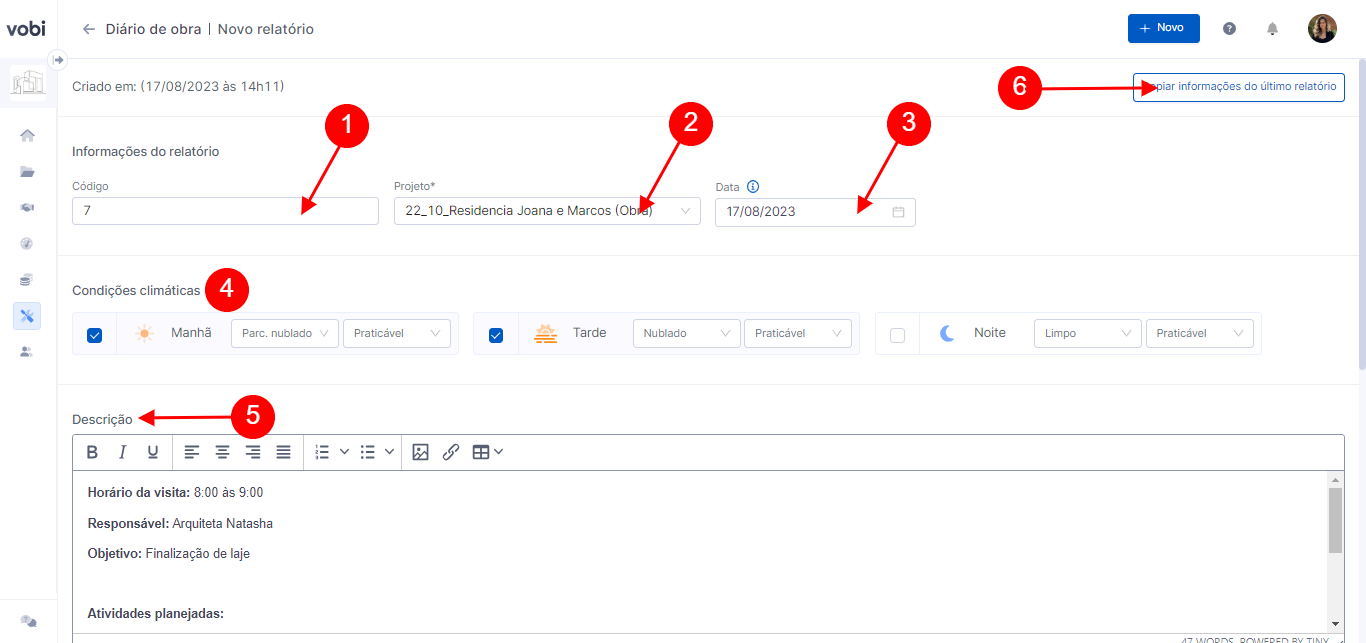Insert a bullet list in the editor
The width and height of the screenshot is (1366, 643).
(367, 452)
